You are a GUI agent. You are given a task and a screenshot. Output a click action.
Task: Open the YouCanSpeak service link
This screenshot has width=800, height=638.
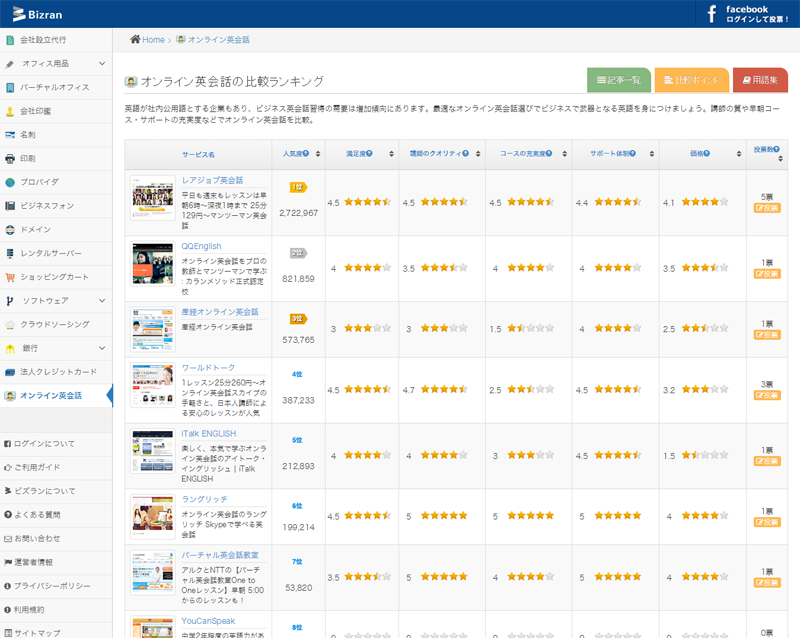pos(208,621)
